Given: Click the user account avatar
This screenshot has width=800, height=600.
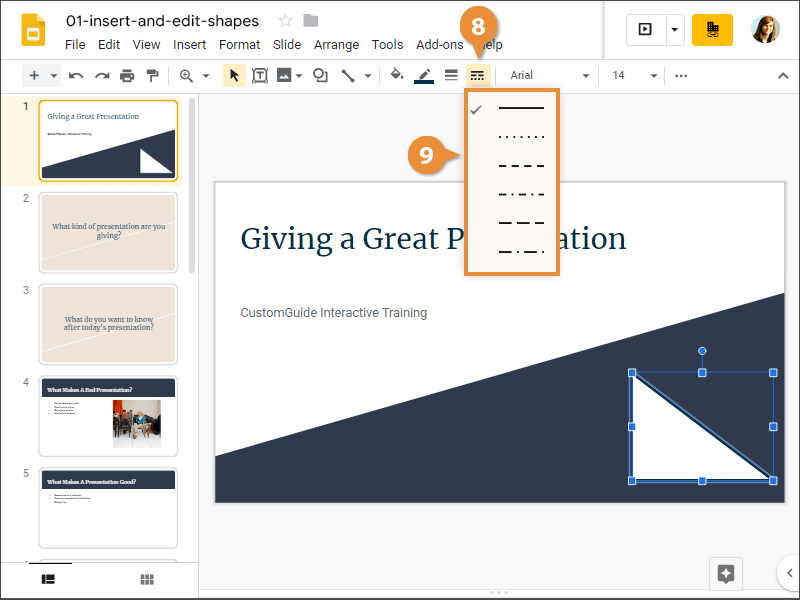Looking at the screenshot, I should pos(765,29).
